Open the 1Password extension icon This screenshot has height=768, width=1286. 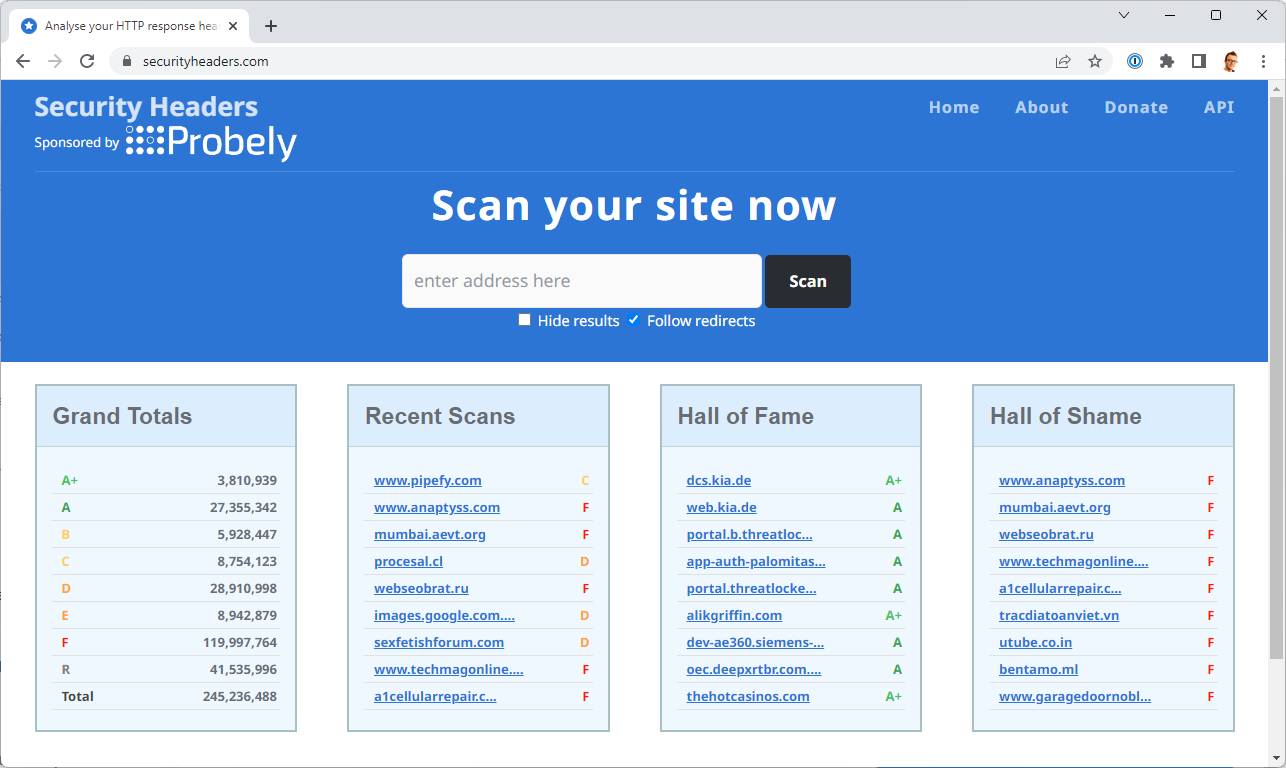point(1135,61)
